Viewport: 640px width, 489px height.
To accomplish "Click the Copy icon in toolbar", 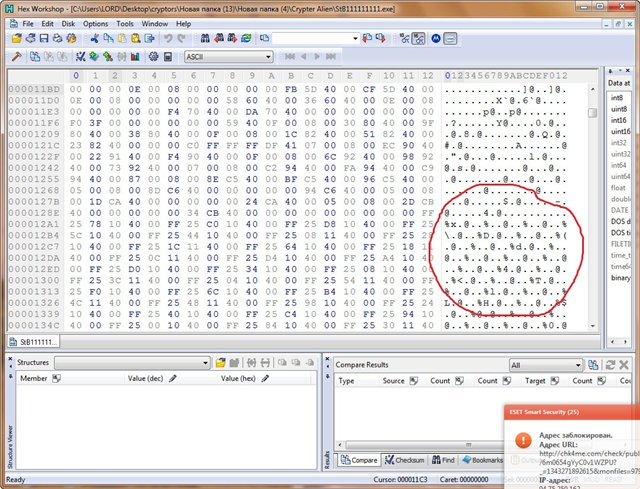I will pyautogui.click(x=108, y=38).
